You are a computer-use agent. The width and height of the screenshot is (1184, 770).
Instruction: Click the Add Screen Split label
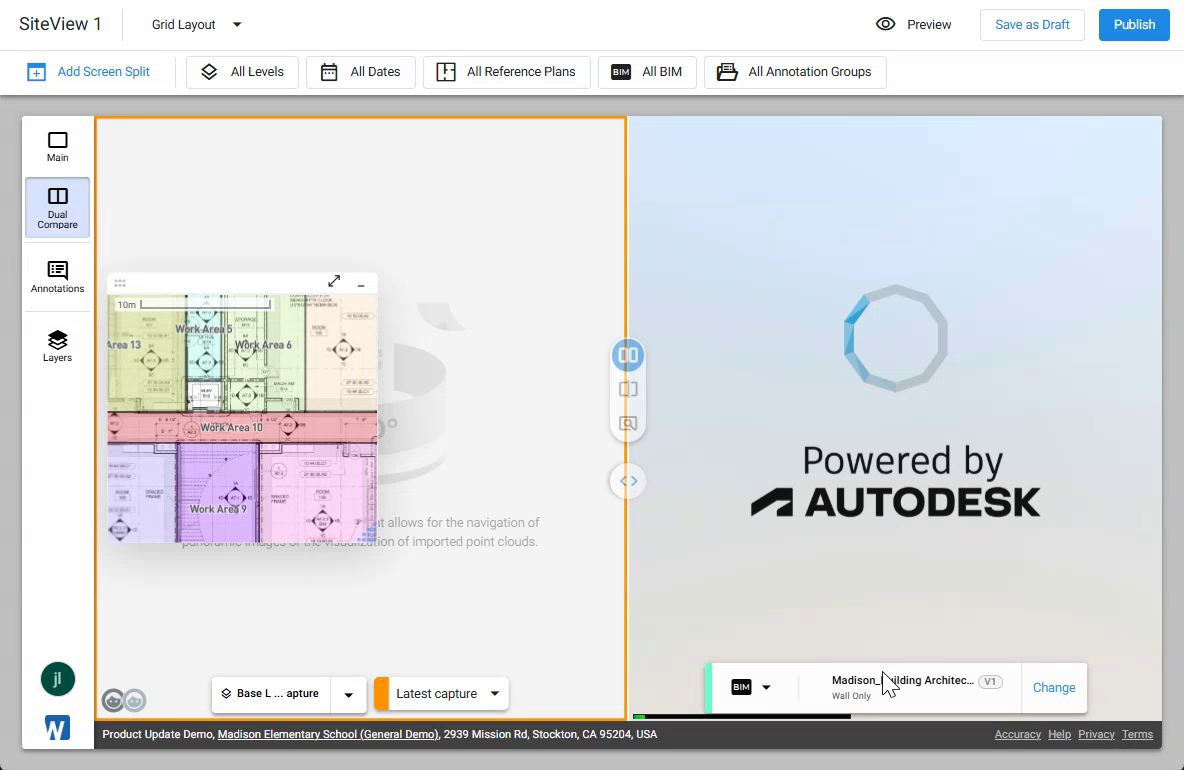(x=103, y=72)
